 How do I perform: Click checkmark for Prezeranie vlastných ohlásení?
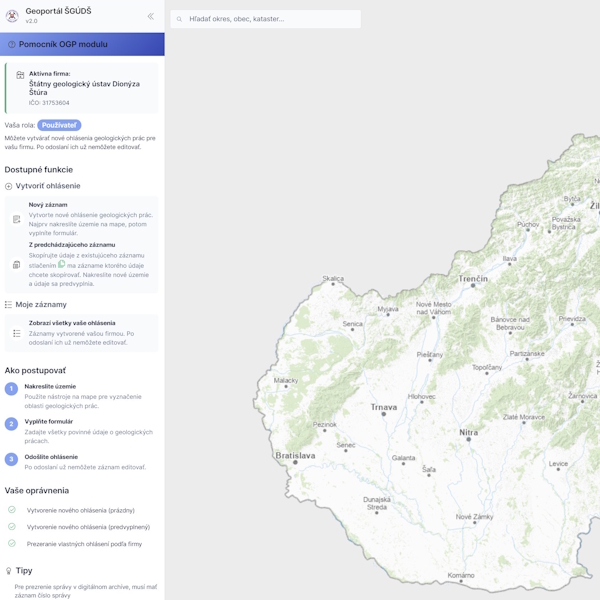[x=12, y=544]
